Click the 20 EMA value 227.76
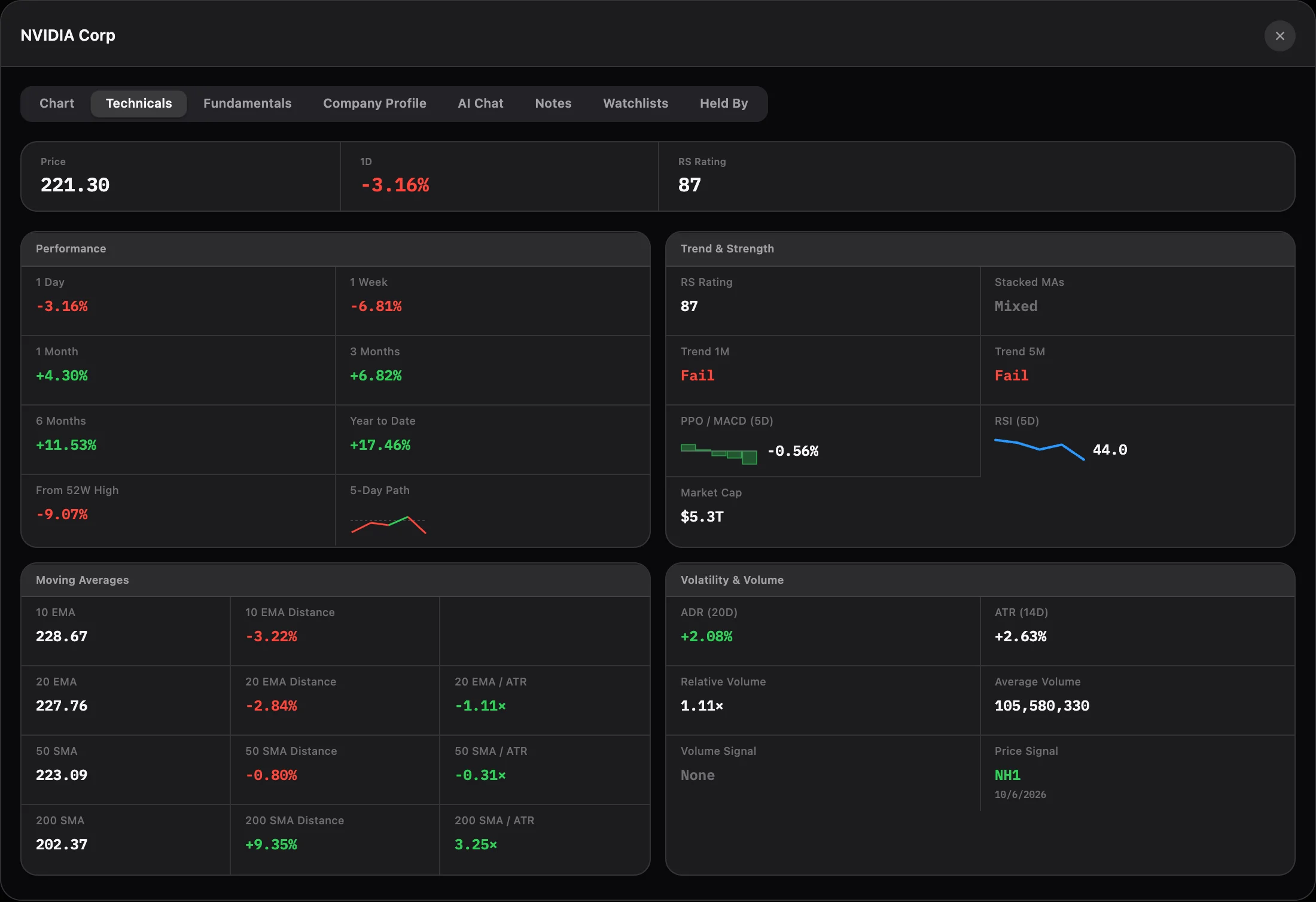 pos(62,706)
